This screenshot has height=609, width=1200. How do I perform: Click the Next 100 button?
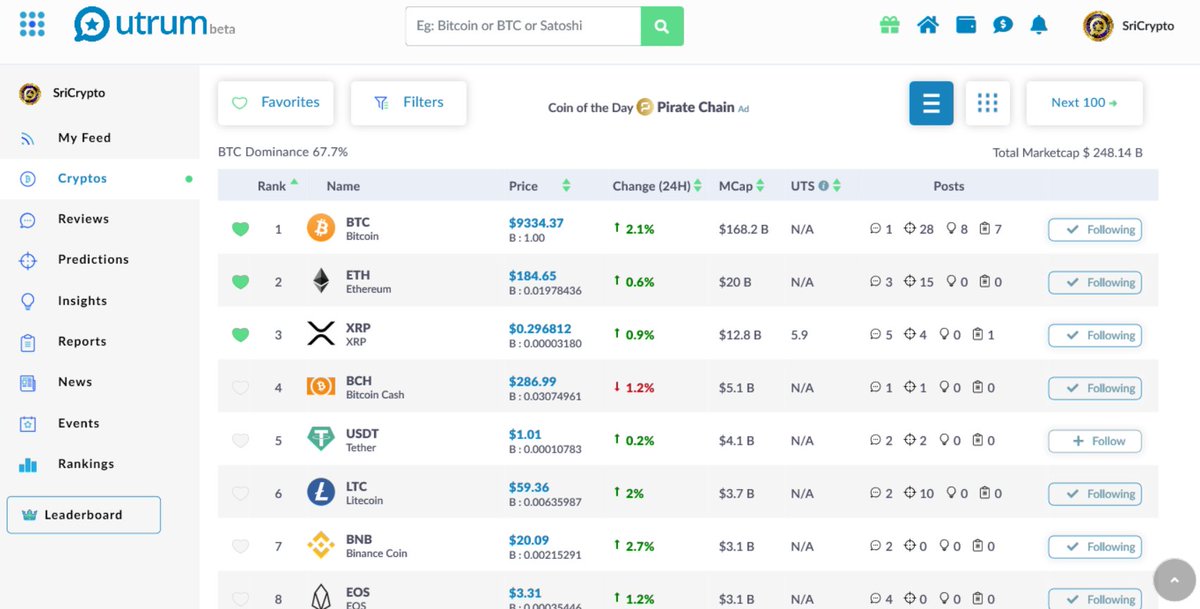click(x=1083, y=102)
